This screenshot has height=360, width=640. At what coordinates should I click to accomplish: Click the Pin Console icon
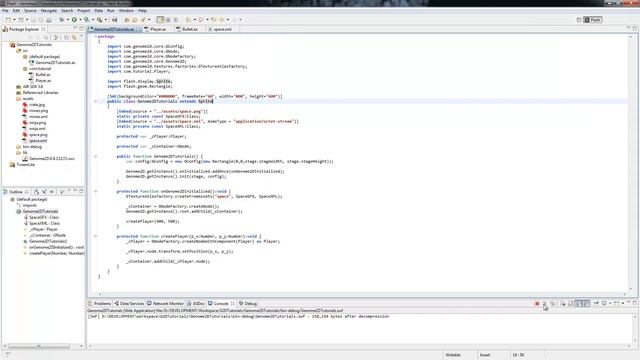tap(596, 304)
